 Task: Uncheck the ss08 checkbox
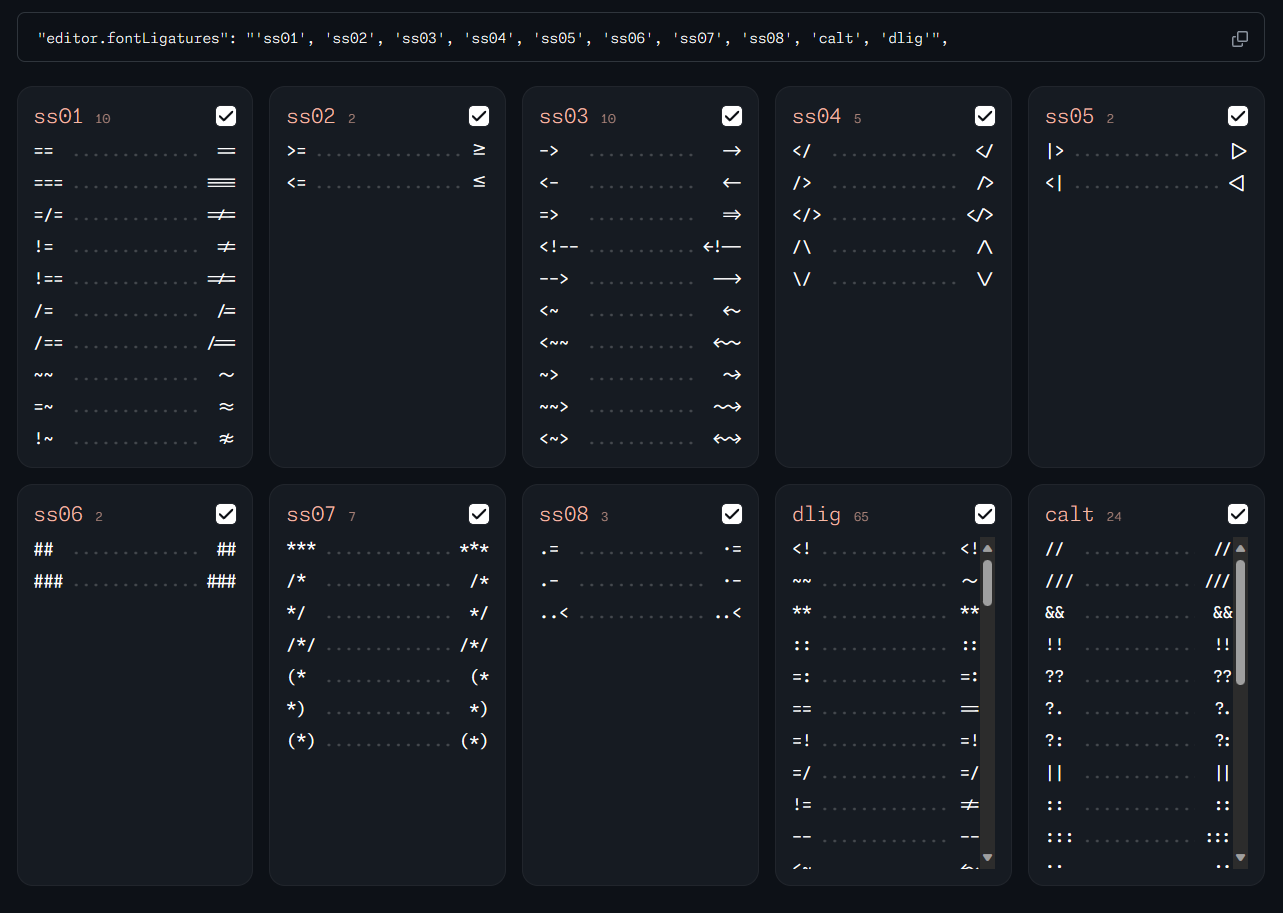click(x=732, y=514)
